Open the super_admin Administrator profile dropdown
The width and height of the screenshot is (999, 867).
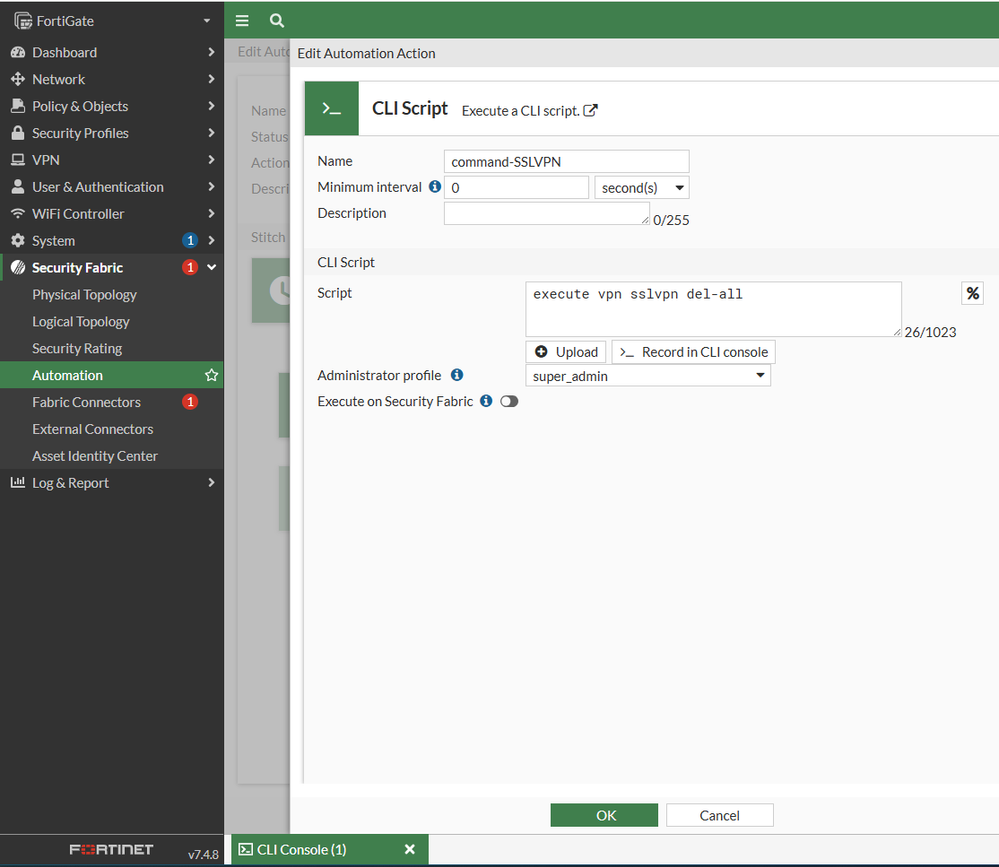[647, 376]
